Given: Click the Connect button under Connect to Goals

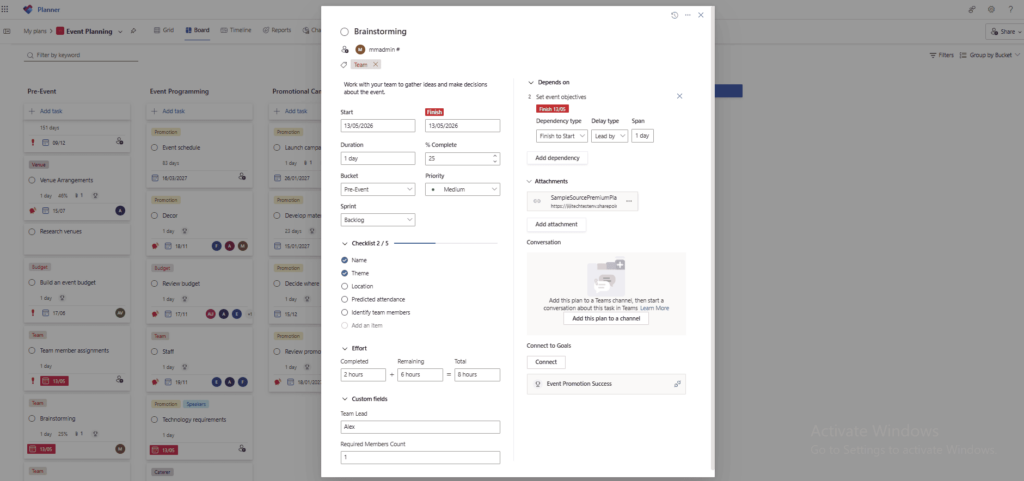Looking at the screenshot, I should coord(546,362).
